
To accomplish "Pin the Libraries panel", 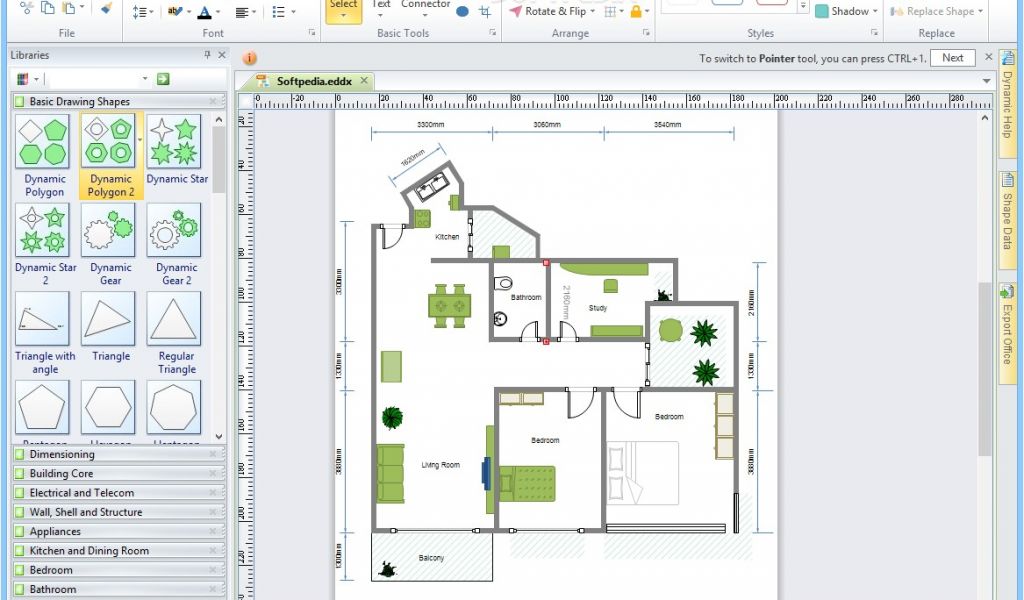I will pyautogui.click(x=207, y=55).
